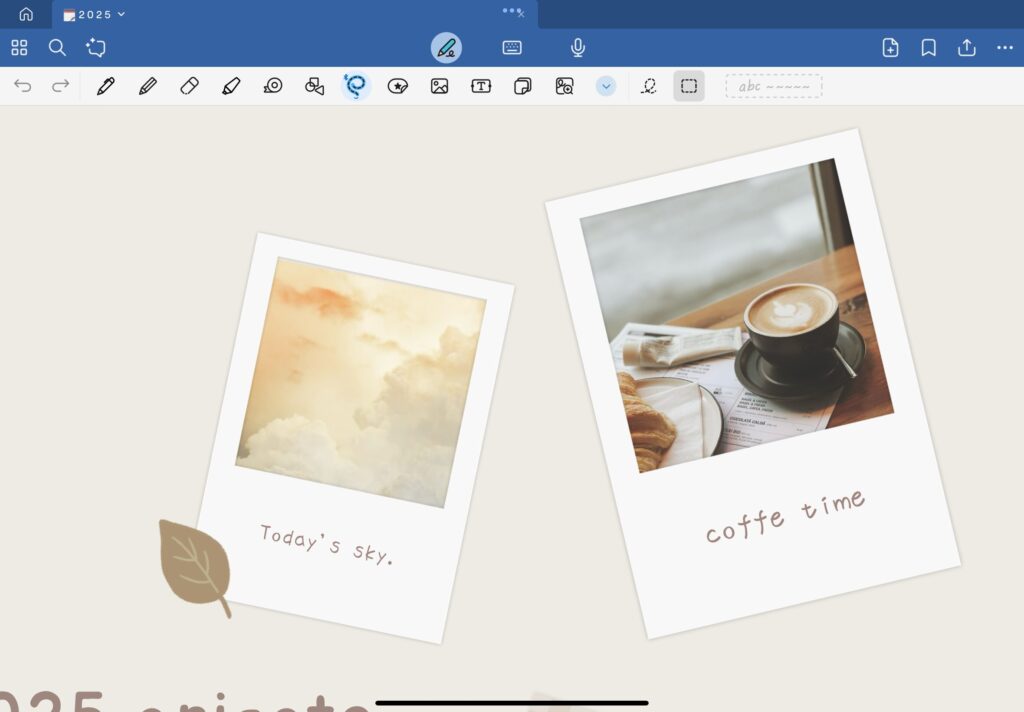Select the coffee cup photo
The width and height of the screenshot is (1024, 712).
click(x=737, y=316)
